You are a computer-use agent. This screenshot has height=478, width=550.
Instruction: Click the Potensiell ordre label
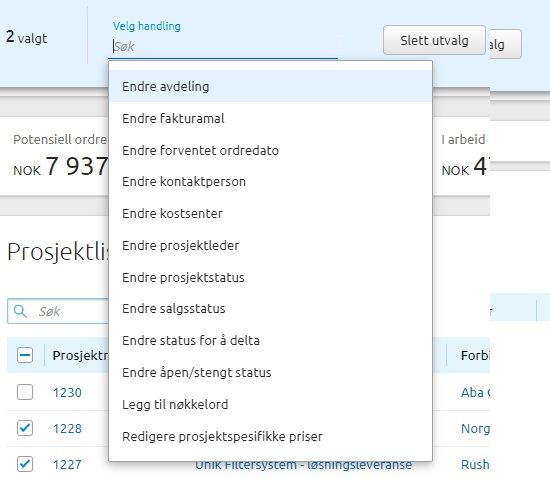coord(60,139)
